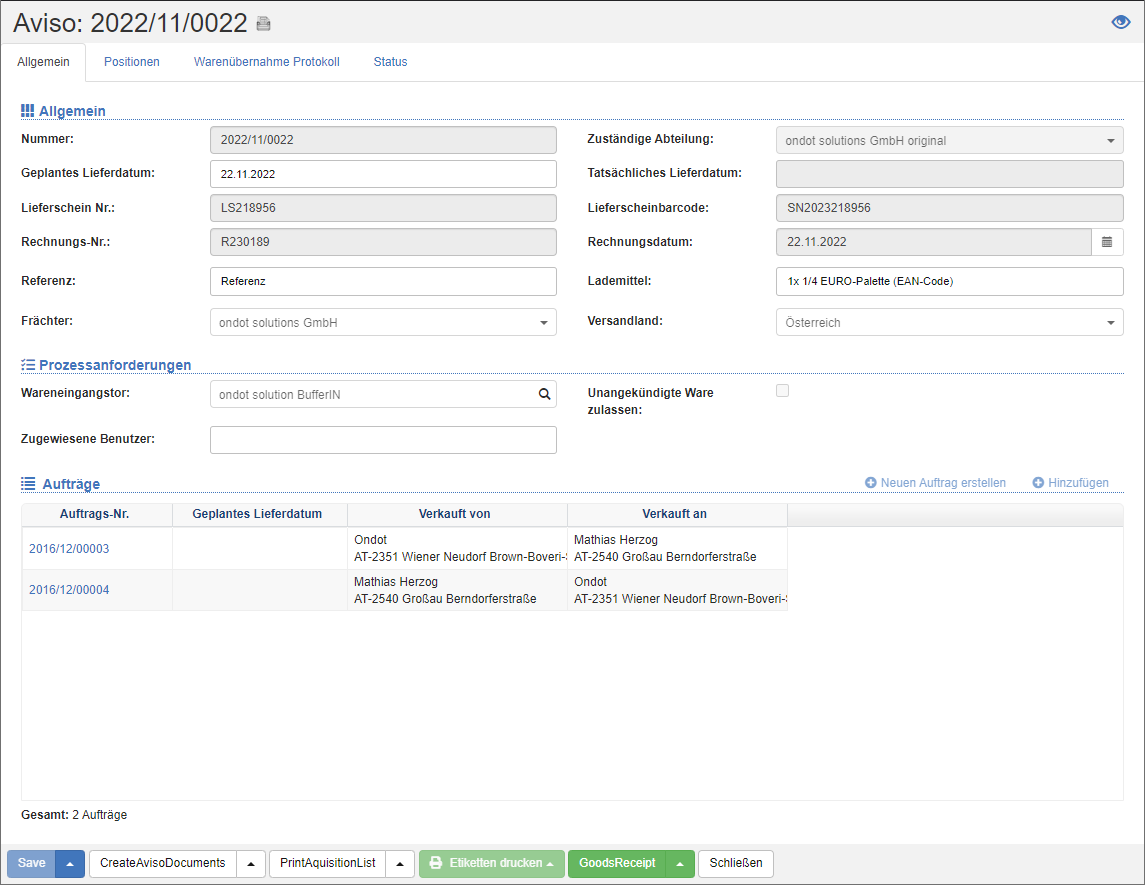
Task: Click the print icon next to Aviso title
Action: (263, 23)
